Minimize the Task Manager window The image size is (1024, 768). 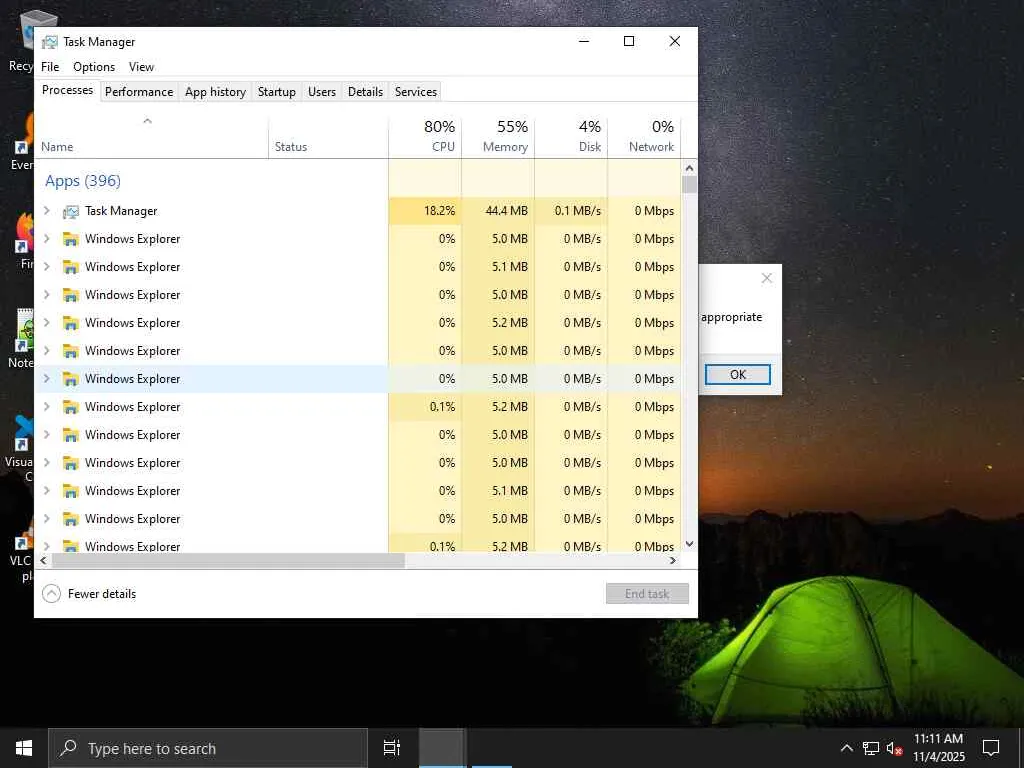pos(584,41)
